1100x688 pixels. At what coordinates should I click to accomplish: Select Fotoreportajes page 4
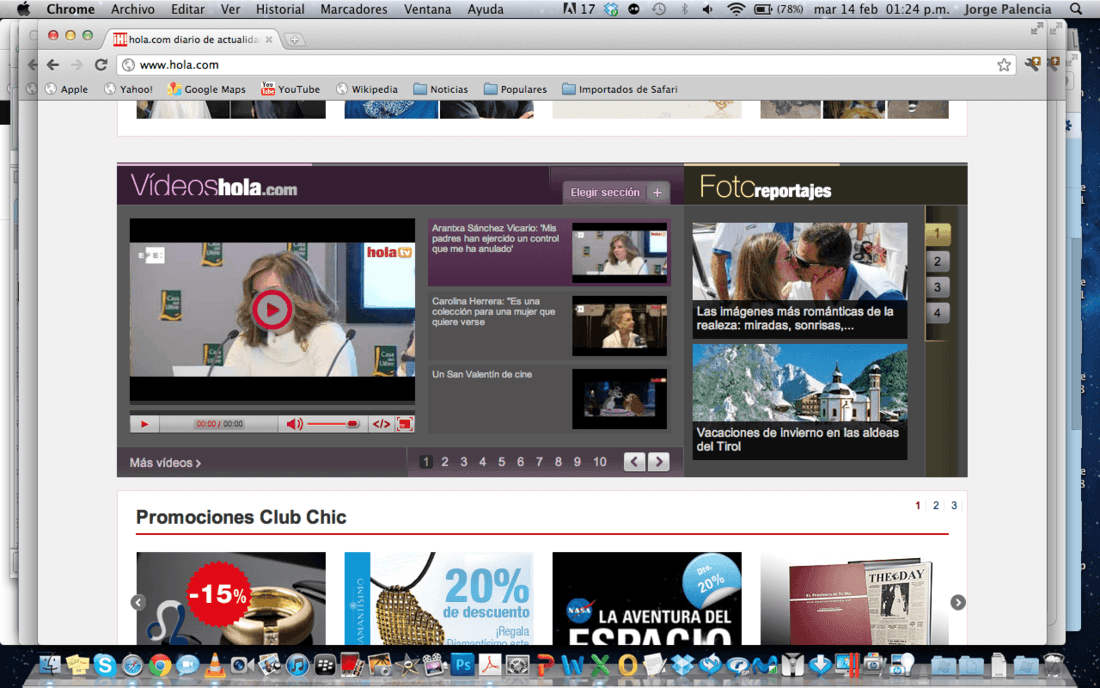(x=937, y=313)
